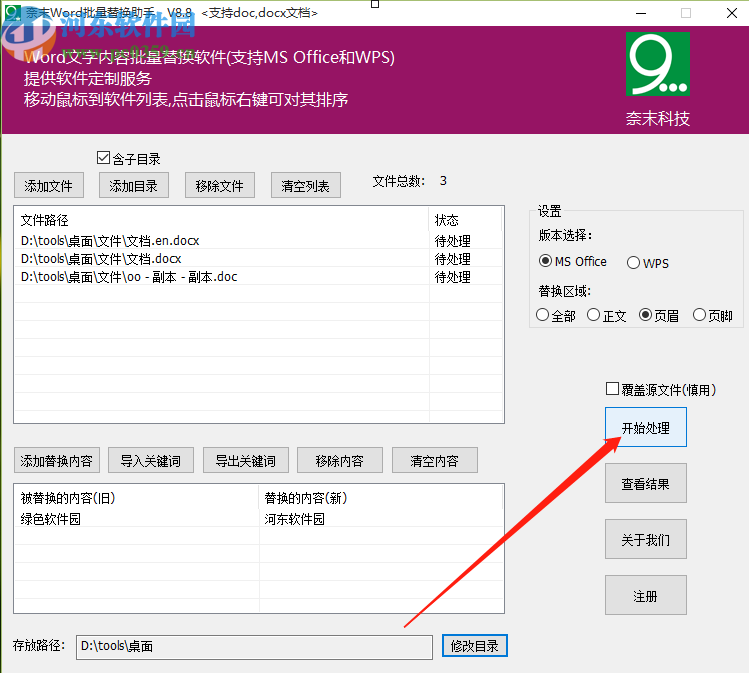The width and height of the screenshot is (749, 673).
Task: Toggle the 含子目录 checkbox
Action: 103,158
